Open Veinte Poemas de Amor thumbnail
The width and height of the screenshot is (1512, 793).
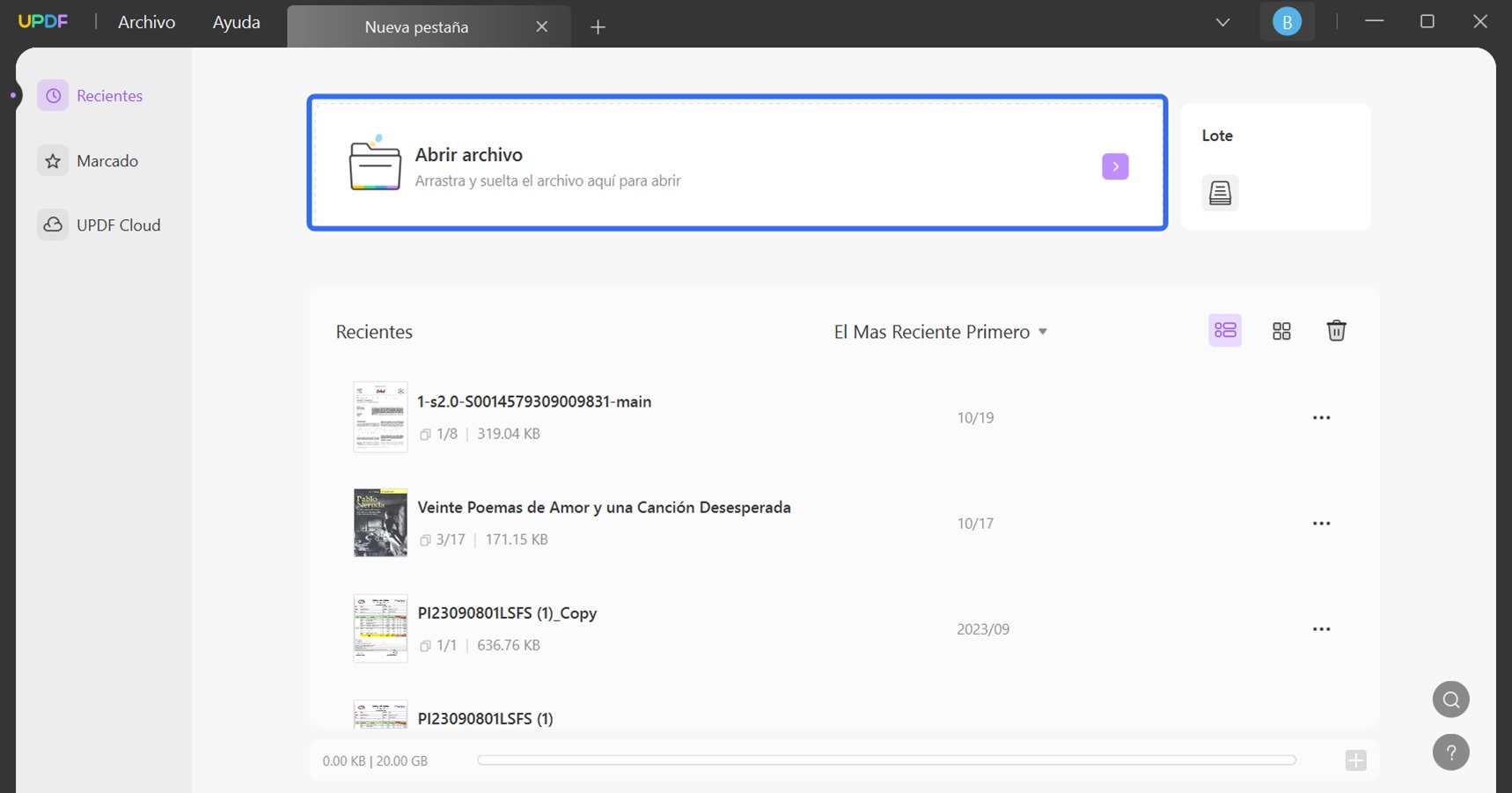[x=380, y=523]
